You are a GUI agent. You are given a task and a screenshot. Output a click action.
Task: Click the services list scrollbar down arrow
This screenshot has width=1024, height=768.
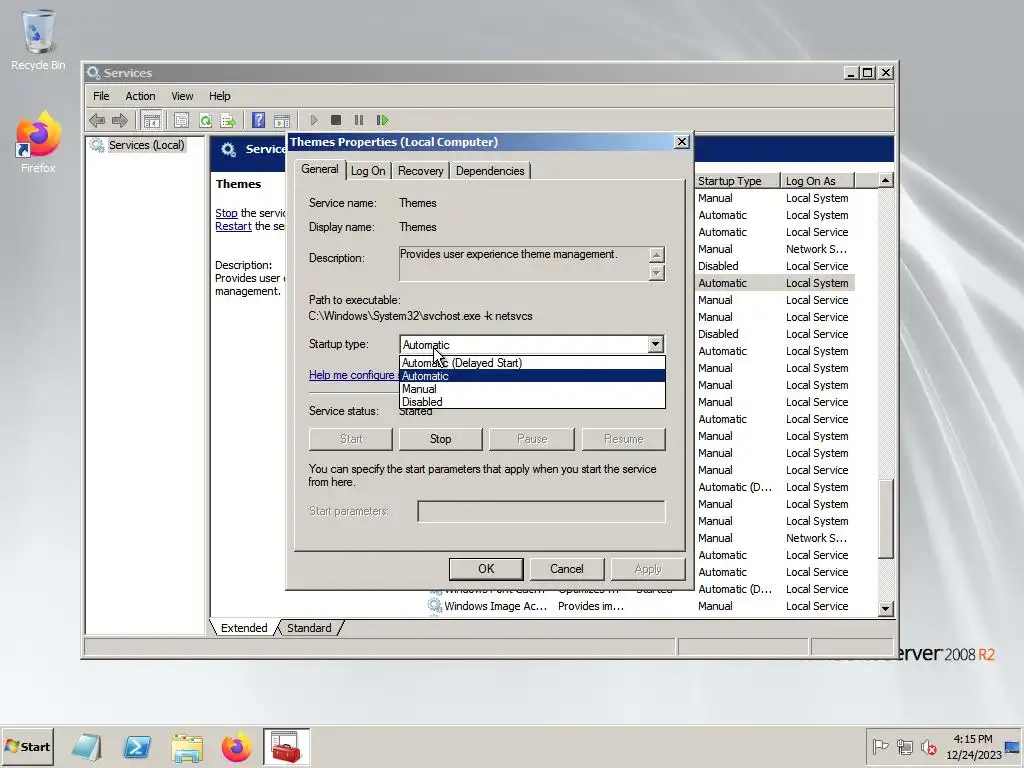click(x=886, y=609)
